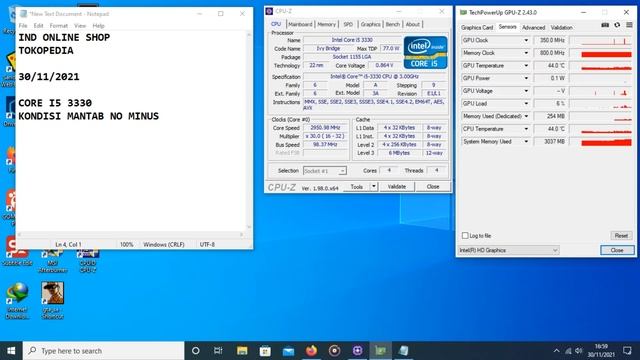Select the CPUID CPU-Z desktop icon
The width and height of the screenshot is (640, 360).
click(x=88, y=260)
